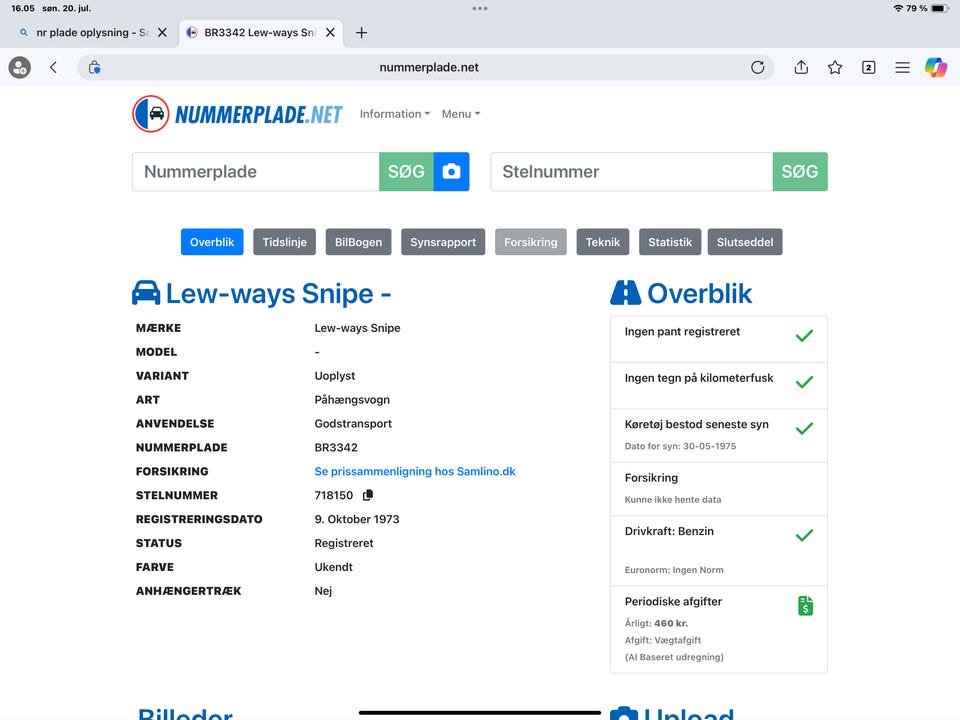960x720 pixels.
Task: Select the Forsikring tab
Action: 531,242
